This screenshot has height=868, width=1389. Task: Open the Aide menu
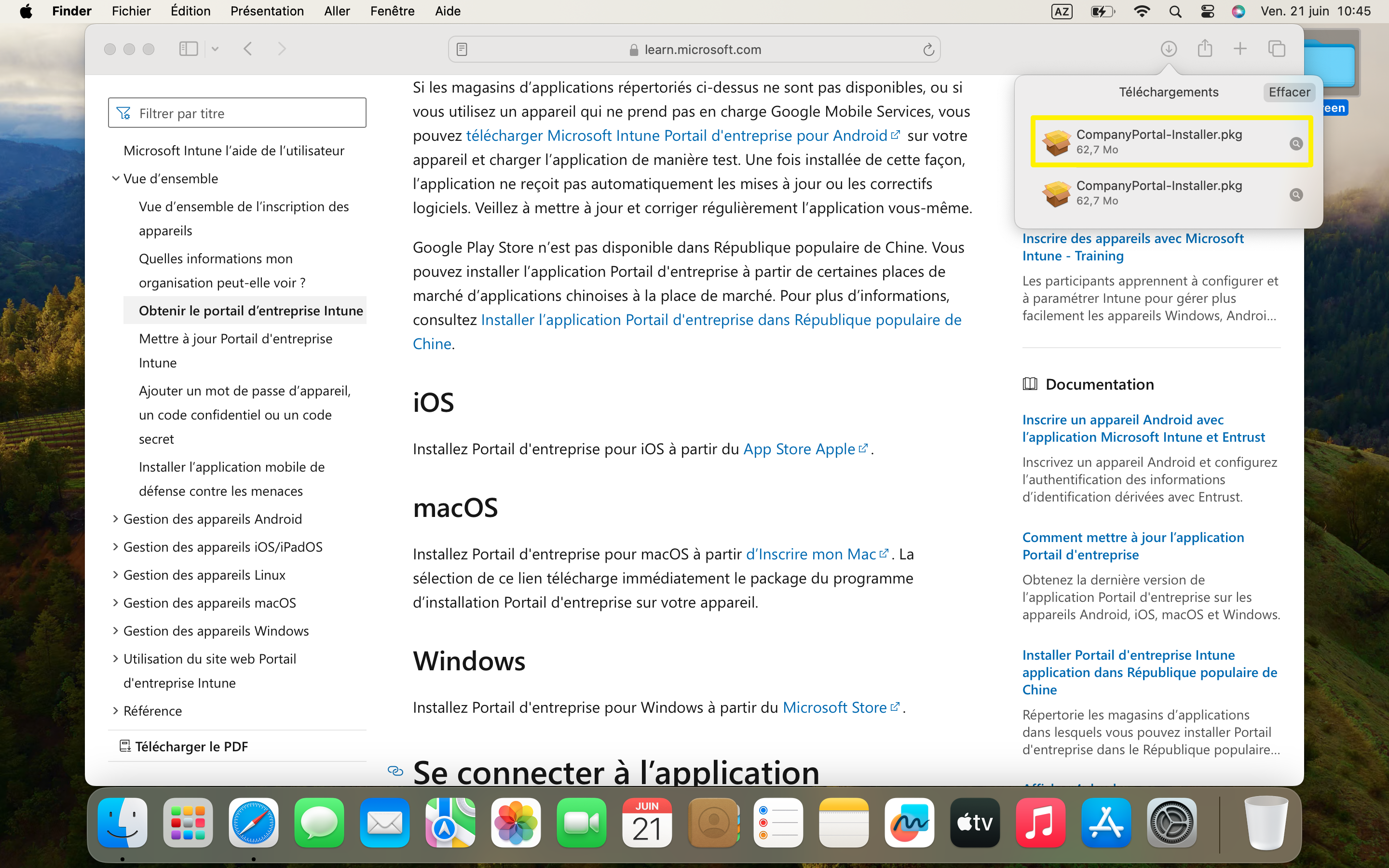(448, 11)
